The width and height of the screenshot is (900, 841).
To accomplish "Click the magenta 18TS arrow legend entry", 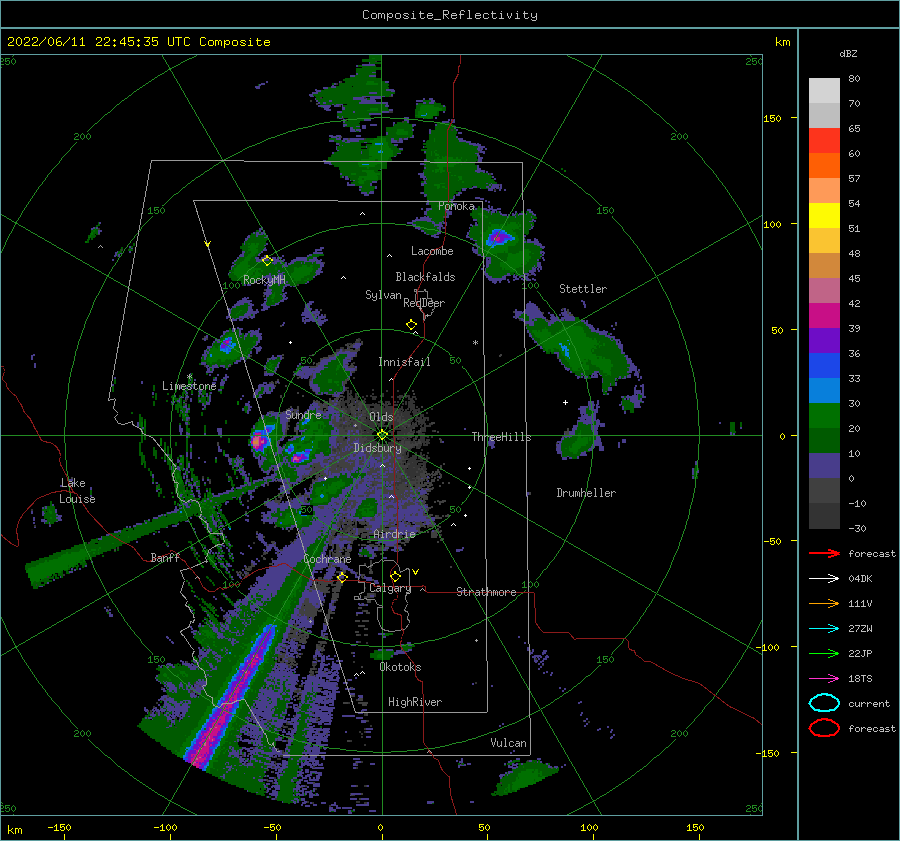I will (824, 679).
